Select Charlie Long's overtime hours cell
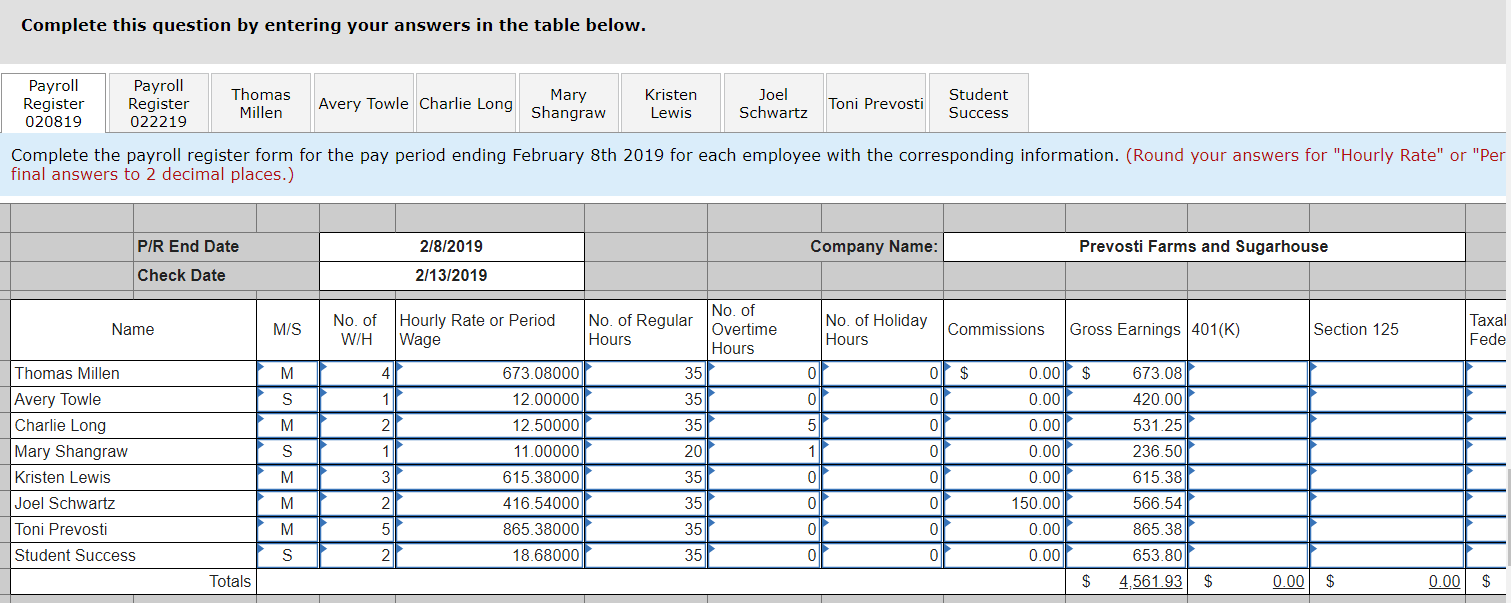This screenshot has width=1511, height=603. pos(764,426)
